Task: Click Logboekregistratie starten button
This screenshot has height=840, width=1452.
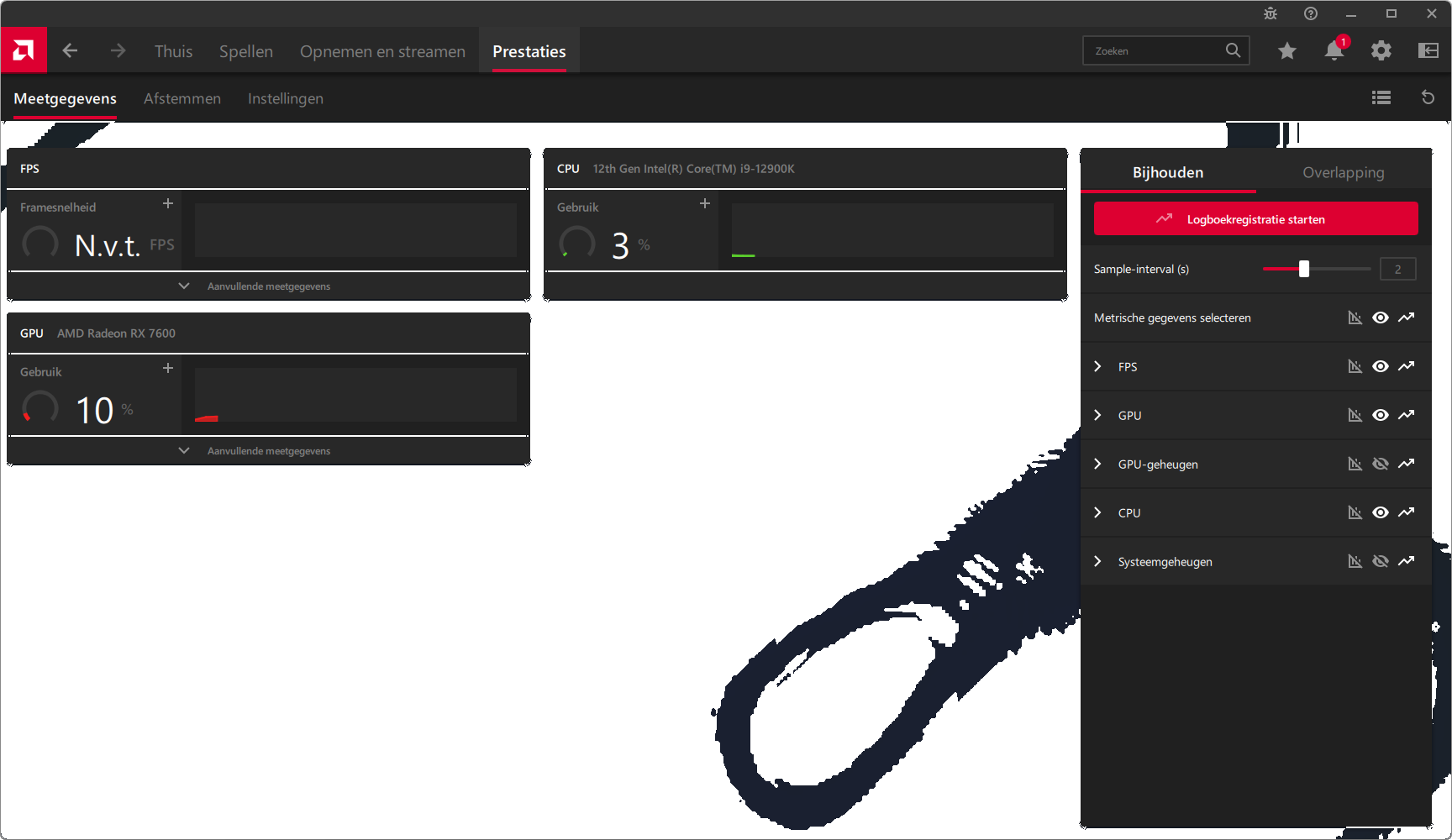Action: (x=1255, y=219)
